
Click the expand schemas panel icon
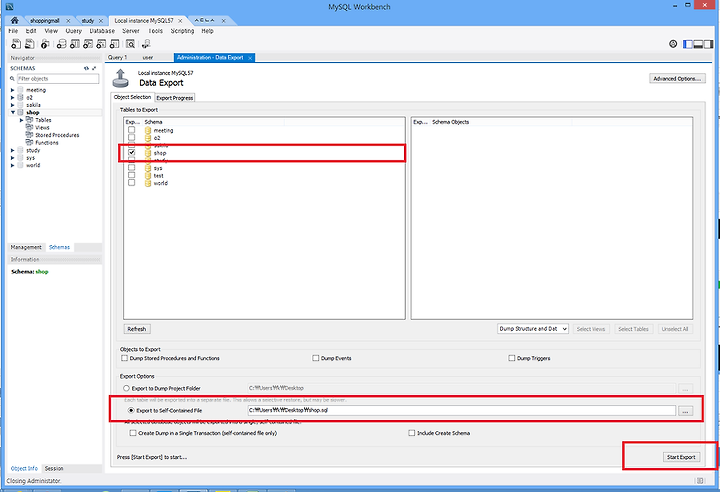tap(94, 68)
